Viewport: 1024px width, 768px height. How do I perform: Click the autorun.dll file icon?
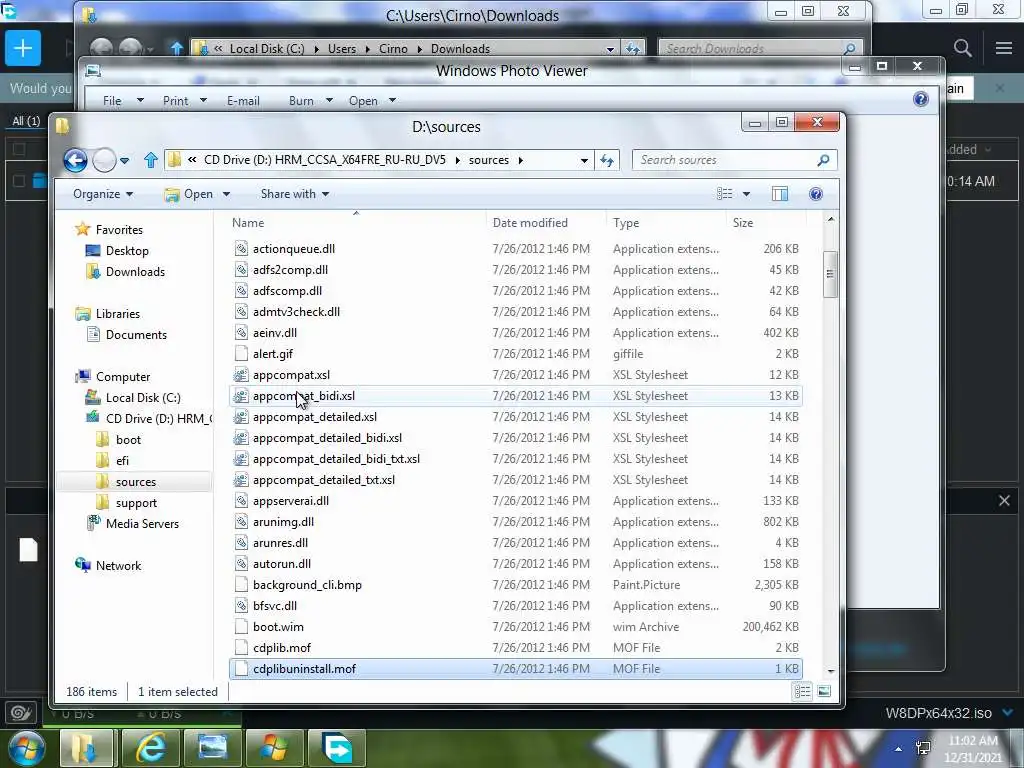241,564
